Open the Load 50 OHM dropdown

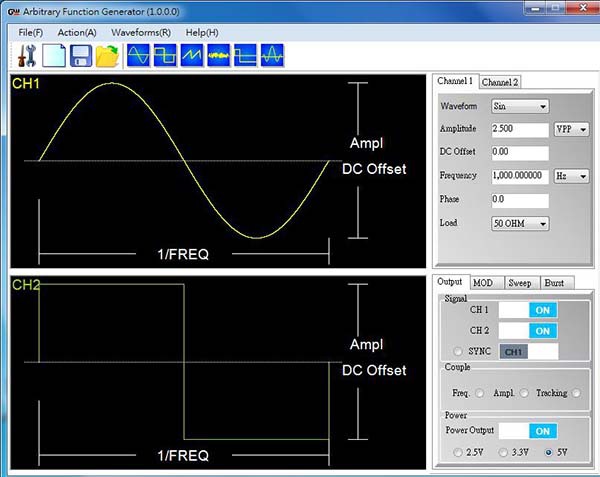pos(520,223)
